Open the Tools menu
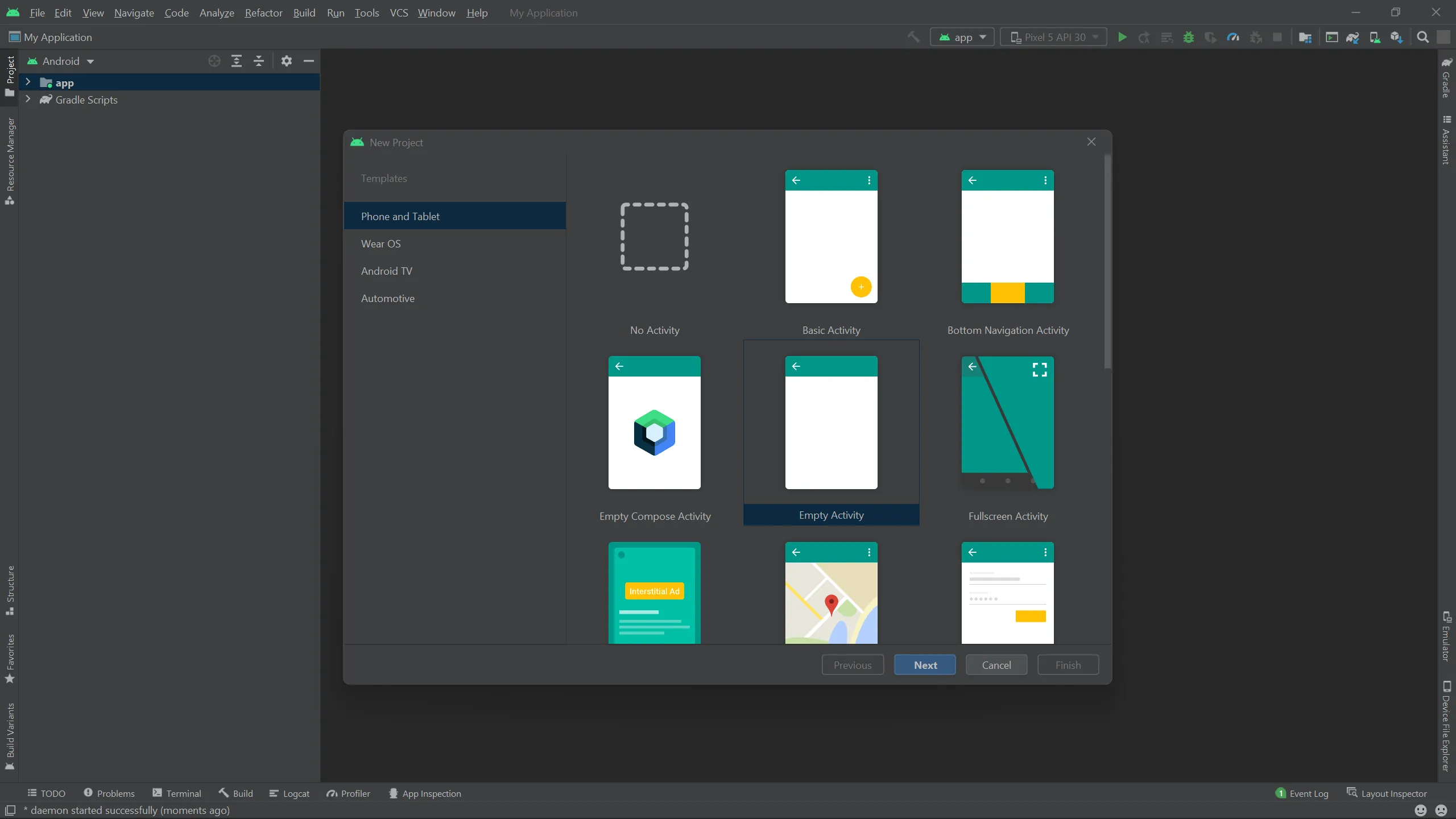This screenshot has height=819, width=1456. pyautogui.click(x=367, y=13)
